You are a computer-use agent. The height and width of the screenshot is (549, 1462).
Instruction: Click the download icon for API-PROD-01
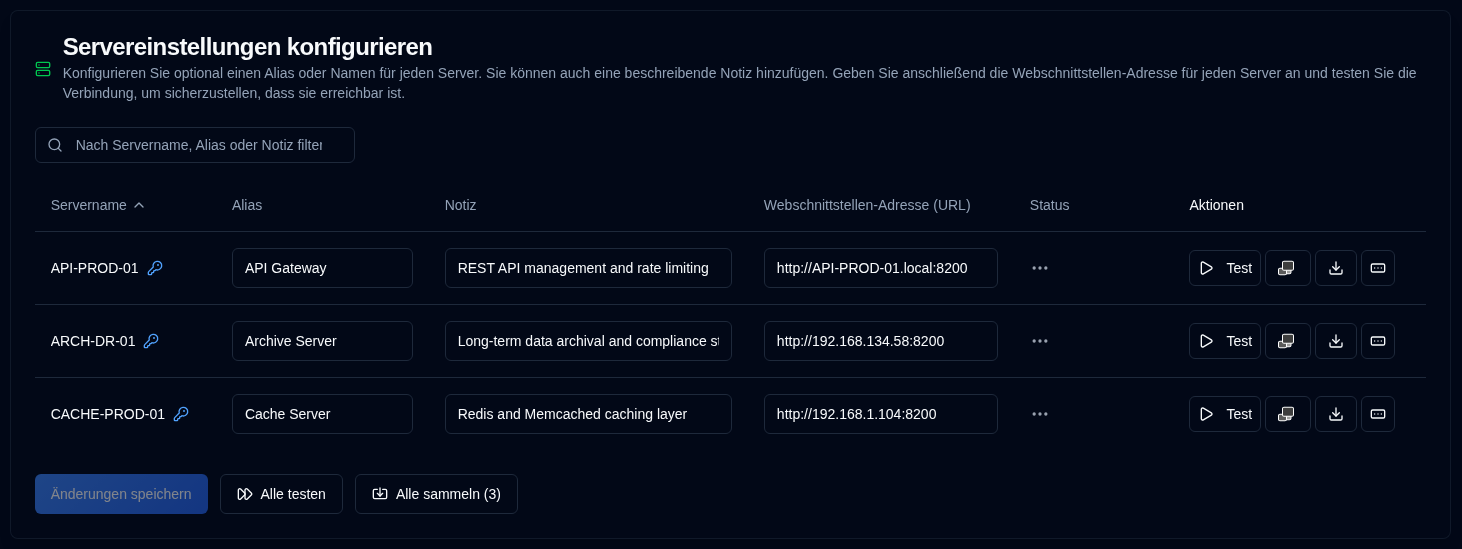(x=1336, y=268)
